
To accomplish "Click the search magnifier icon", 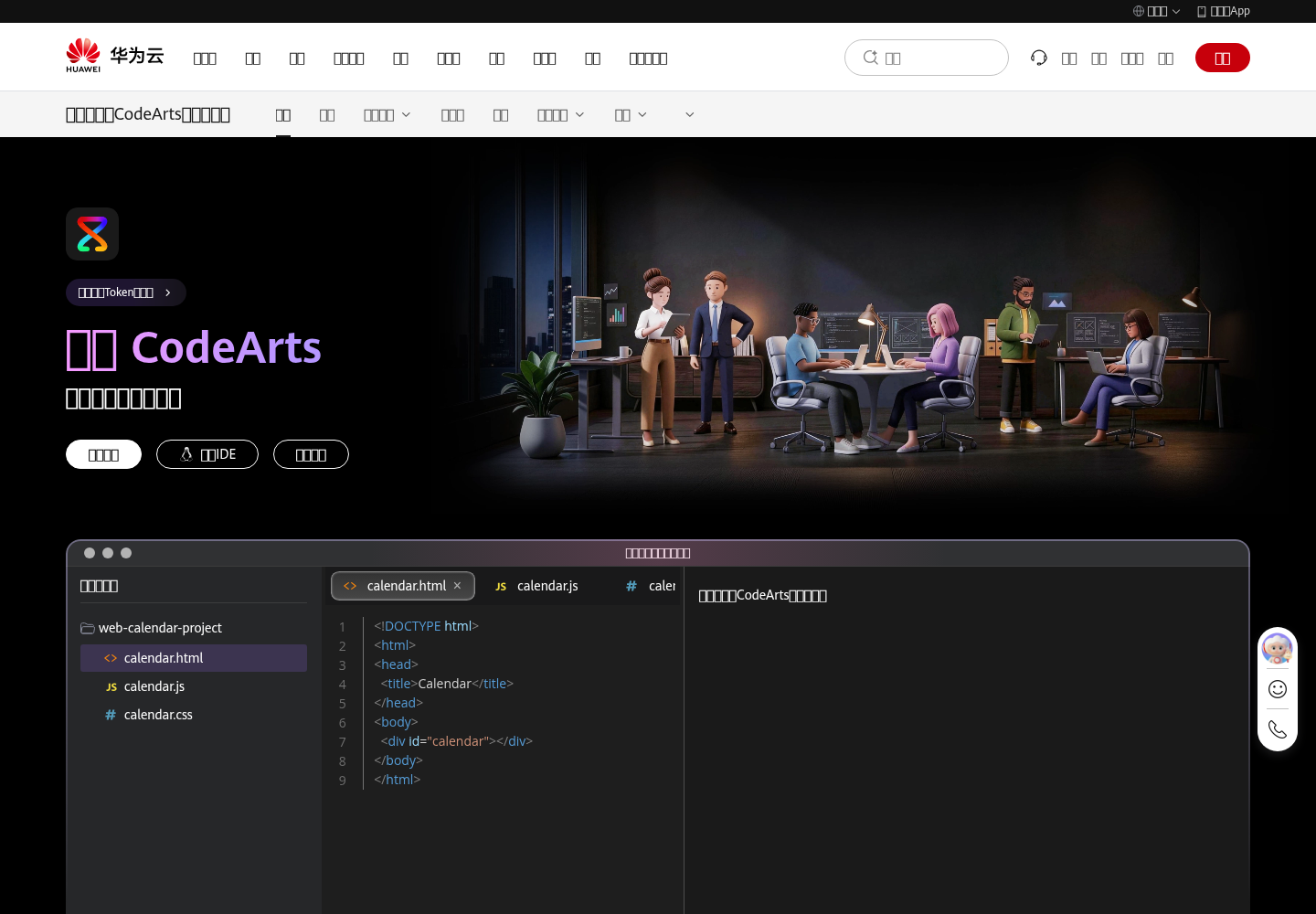I will coord(871,58).
